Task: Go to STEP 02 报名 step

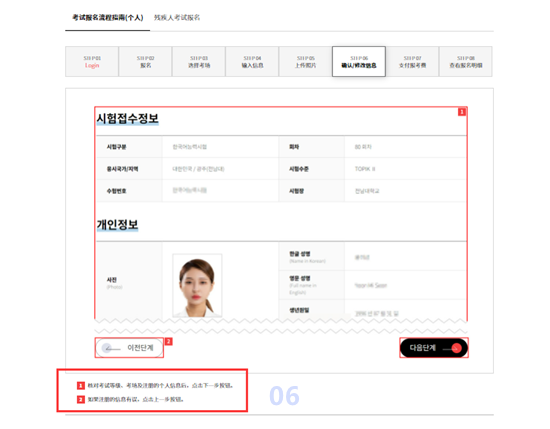Action: tap(146, 62)
